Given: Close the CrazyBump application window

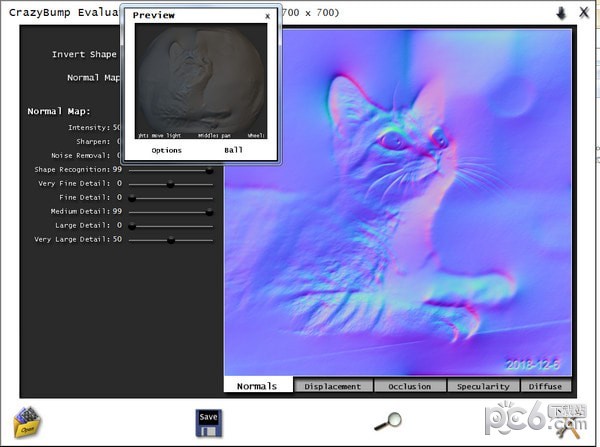Looking at the screenshot, I should 584,13.
